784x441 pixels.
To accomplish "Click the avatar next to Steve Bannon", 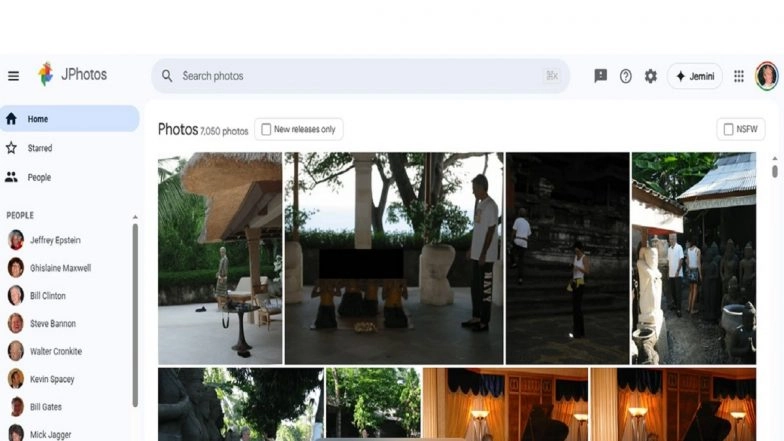I will (x=16, y=324).
